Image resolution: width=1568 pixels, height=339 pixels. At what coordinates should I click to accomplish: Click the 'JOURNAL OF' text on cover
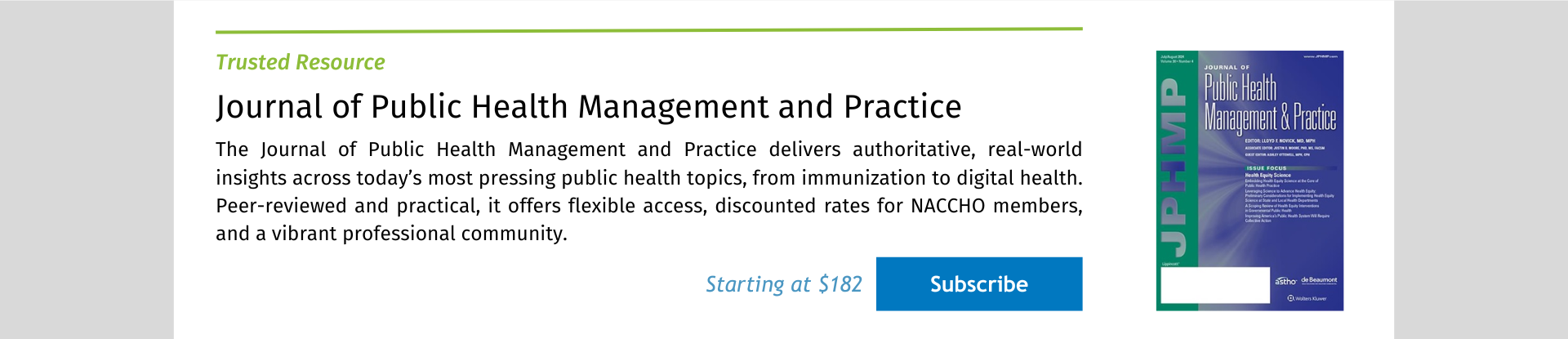(x=1227, y=68)
